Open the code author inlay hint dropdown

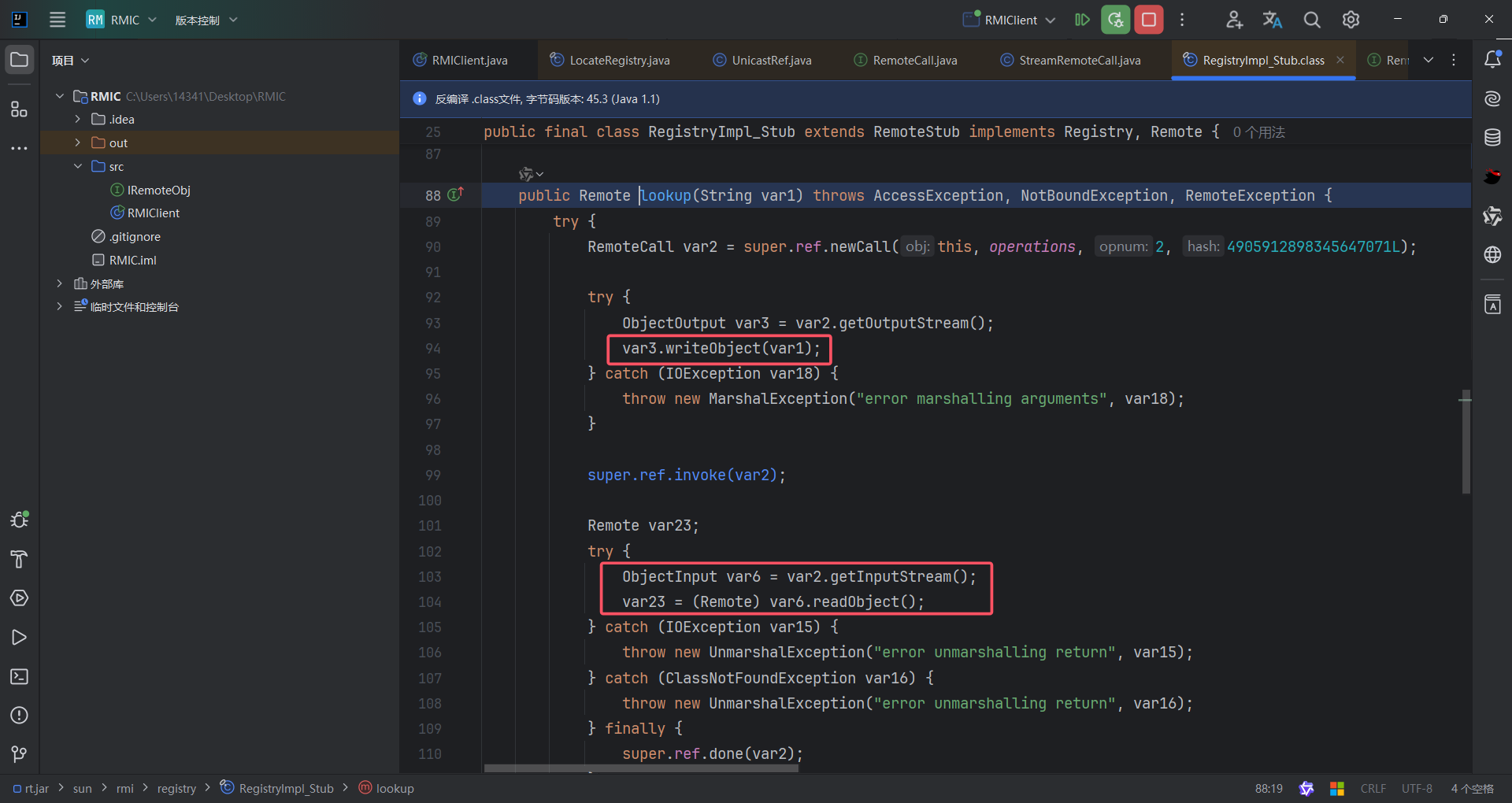click(x=532, y=173)
